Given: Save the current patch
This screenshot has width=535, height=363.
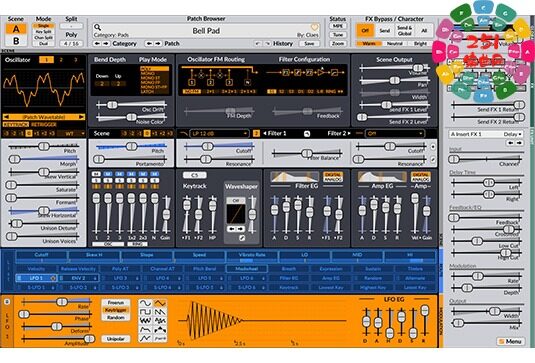Looking at the screenshot, I should coord(309,44).
